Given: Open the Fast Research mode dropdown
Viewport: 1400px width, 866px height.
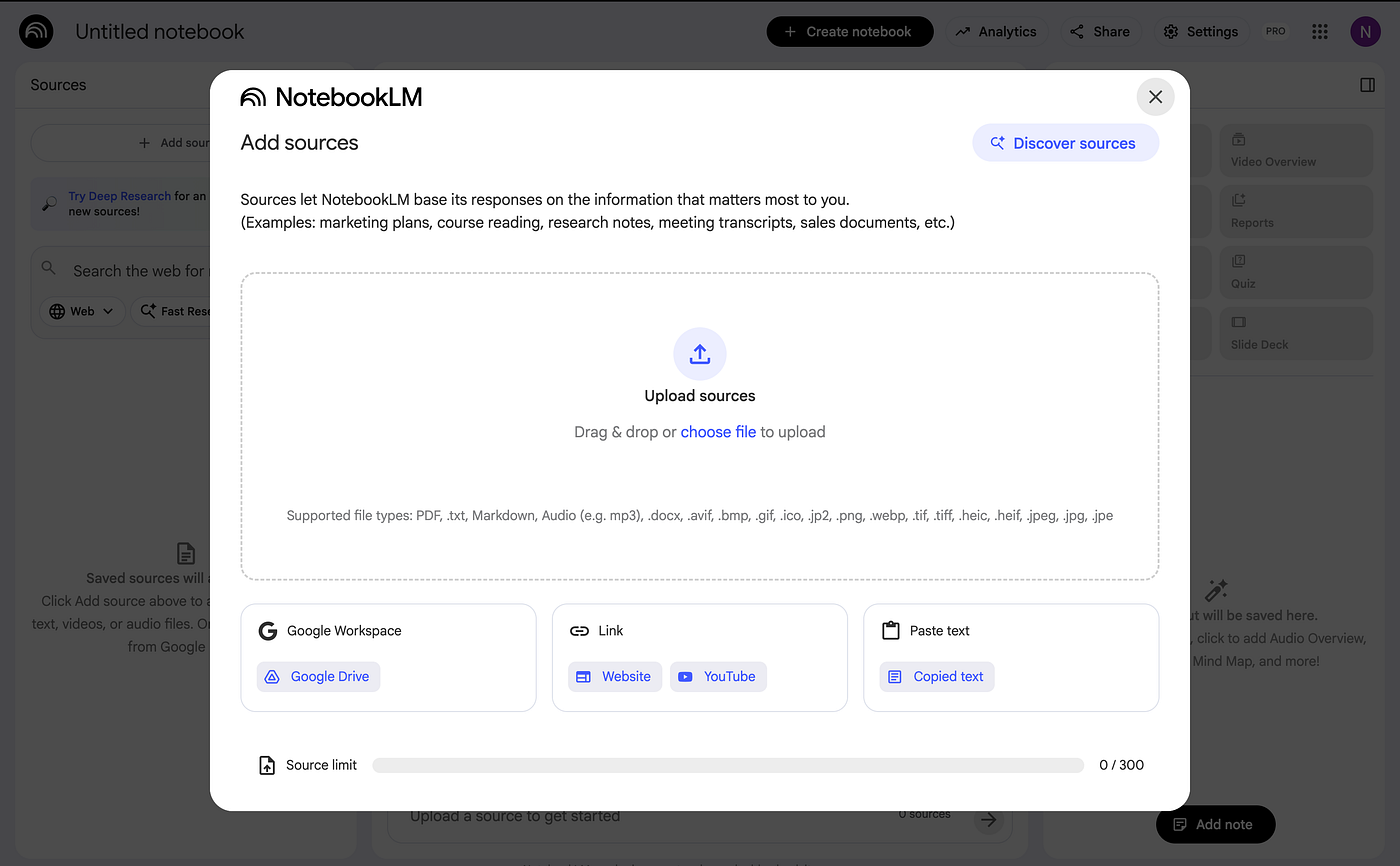Looking at the screenshot, I should click(175, 311).
